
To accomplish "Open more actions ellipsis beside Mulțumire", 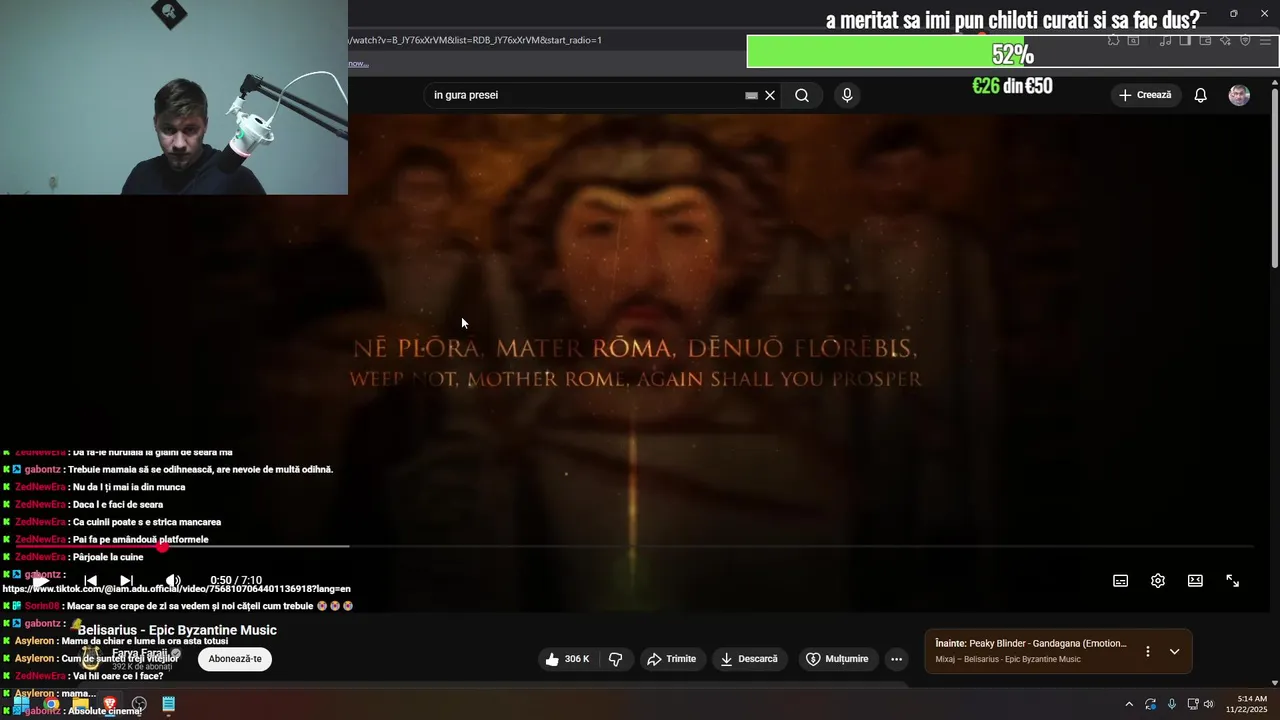I will click(897, 659).
